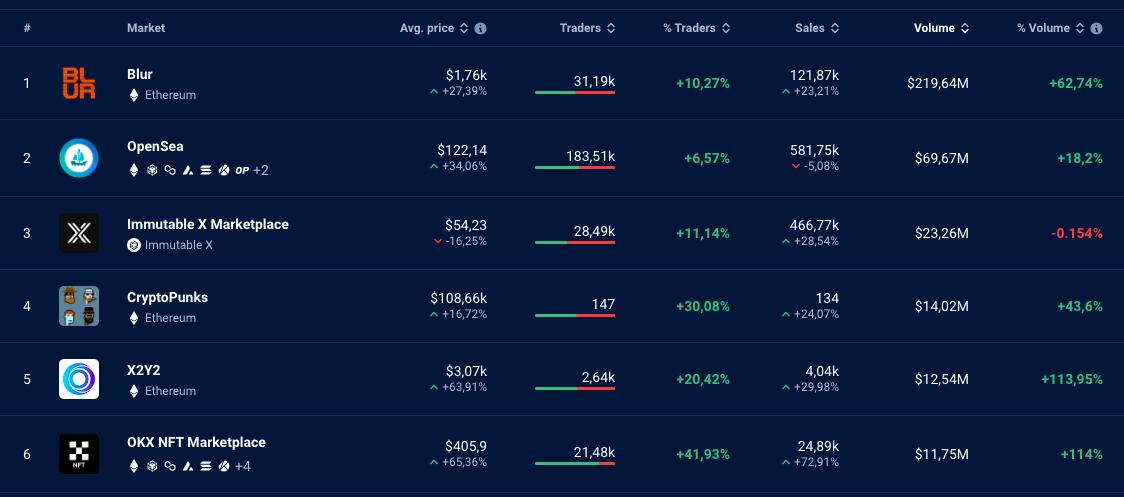The width and height of the screenshot is (1124, 497).
Task: Open the CryptoPunks pixel avatar thumbnail
Action: [79, 306]
